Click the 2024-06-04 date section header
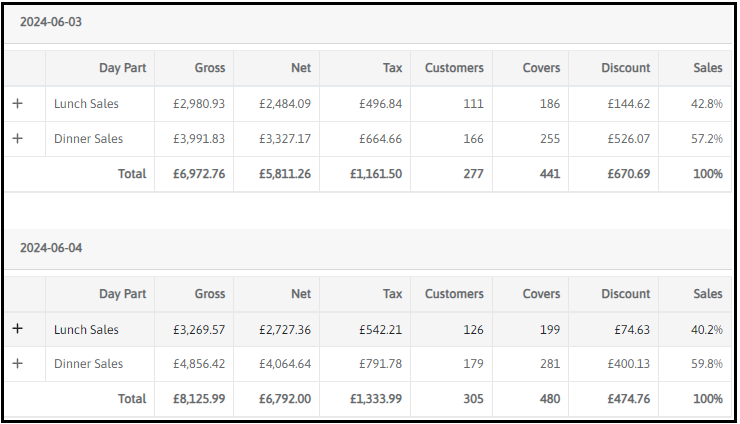740x424 pixels. coord(51,247)
